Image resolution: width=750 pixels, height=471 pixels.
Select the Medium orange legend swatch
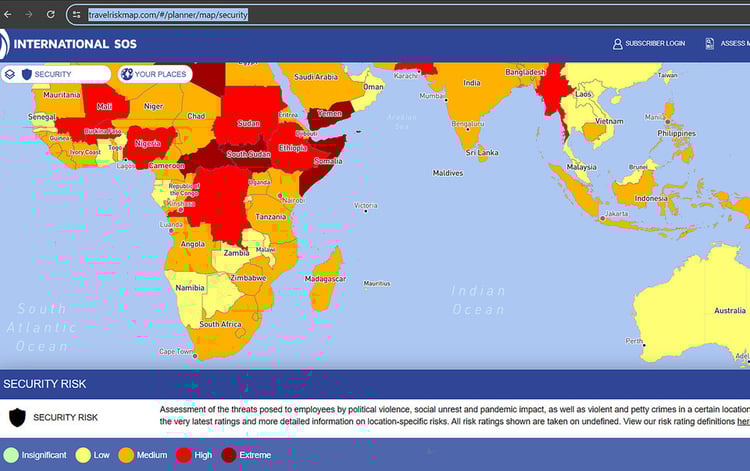click(126, 455)
